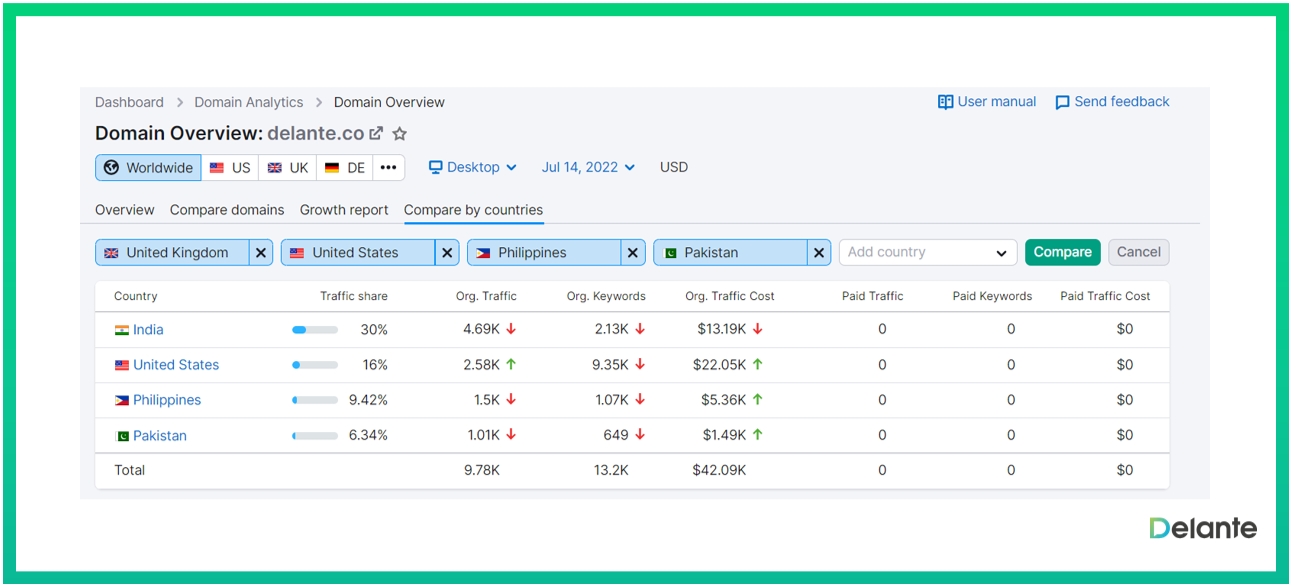This screenshot has width=1292, height=584.
Task: Click the 13.2K total keywords value
Action: pyautogui.click(x=611, y=470)
